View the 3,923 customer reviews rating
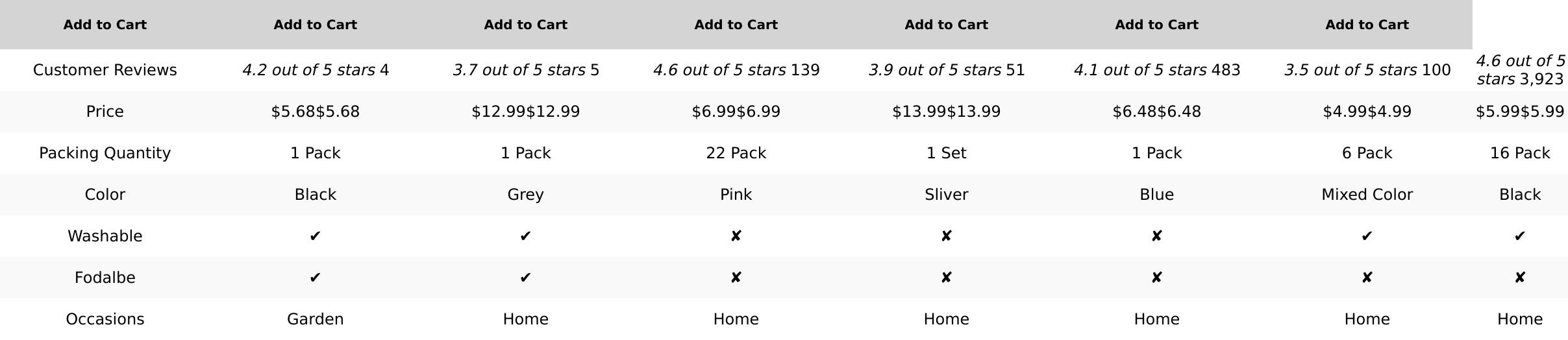 pyautogui.click(x=1519, y=70)
